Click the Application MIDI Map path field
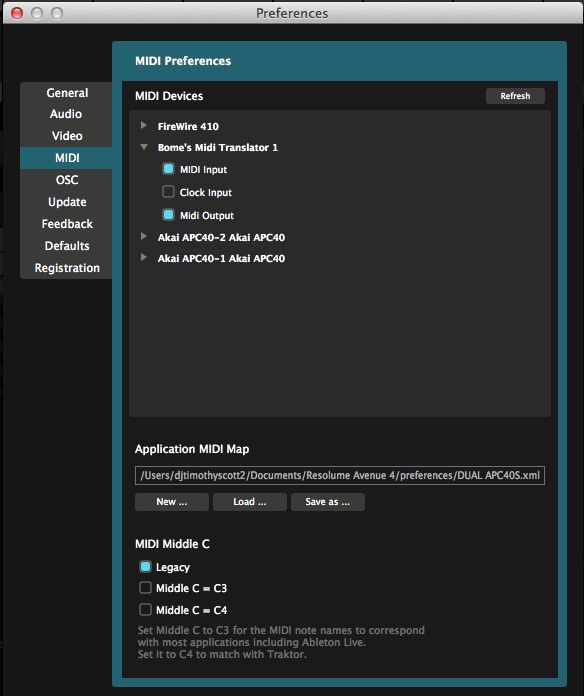The height and width of the screenshot is (696, 584). [340, 475]
